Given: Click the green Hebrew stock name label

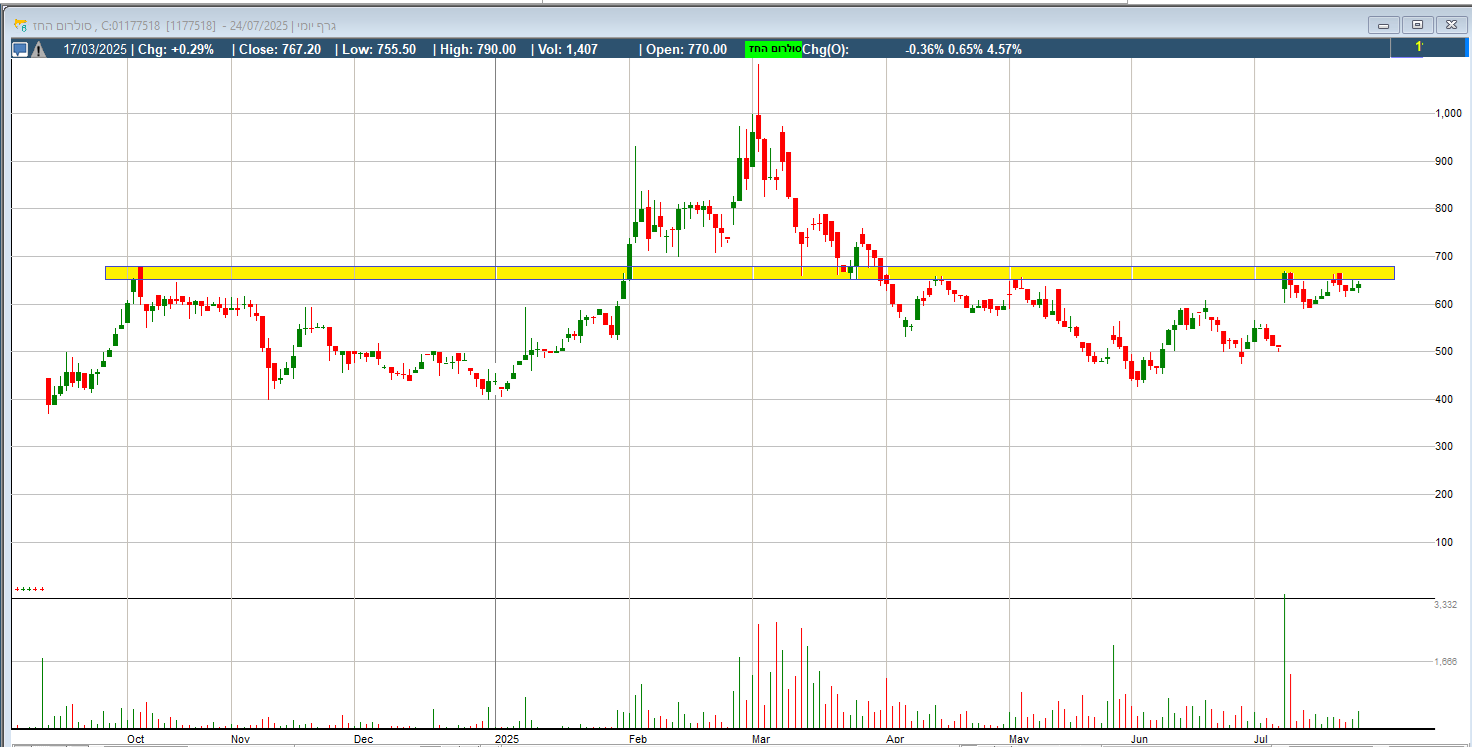Looking at the screenshot, I should pos(774,49).
